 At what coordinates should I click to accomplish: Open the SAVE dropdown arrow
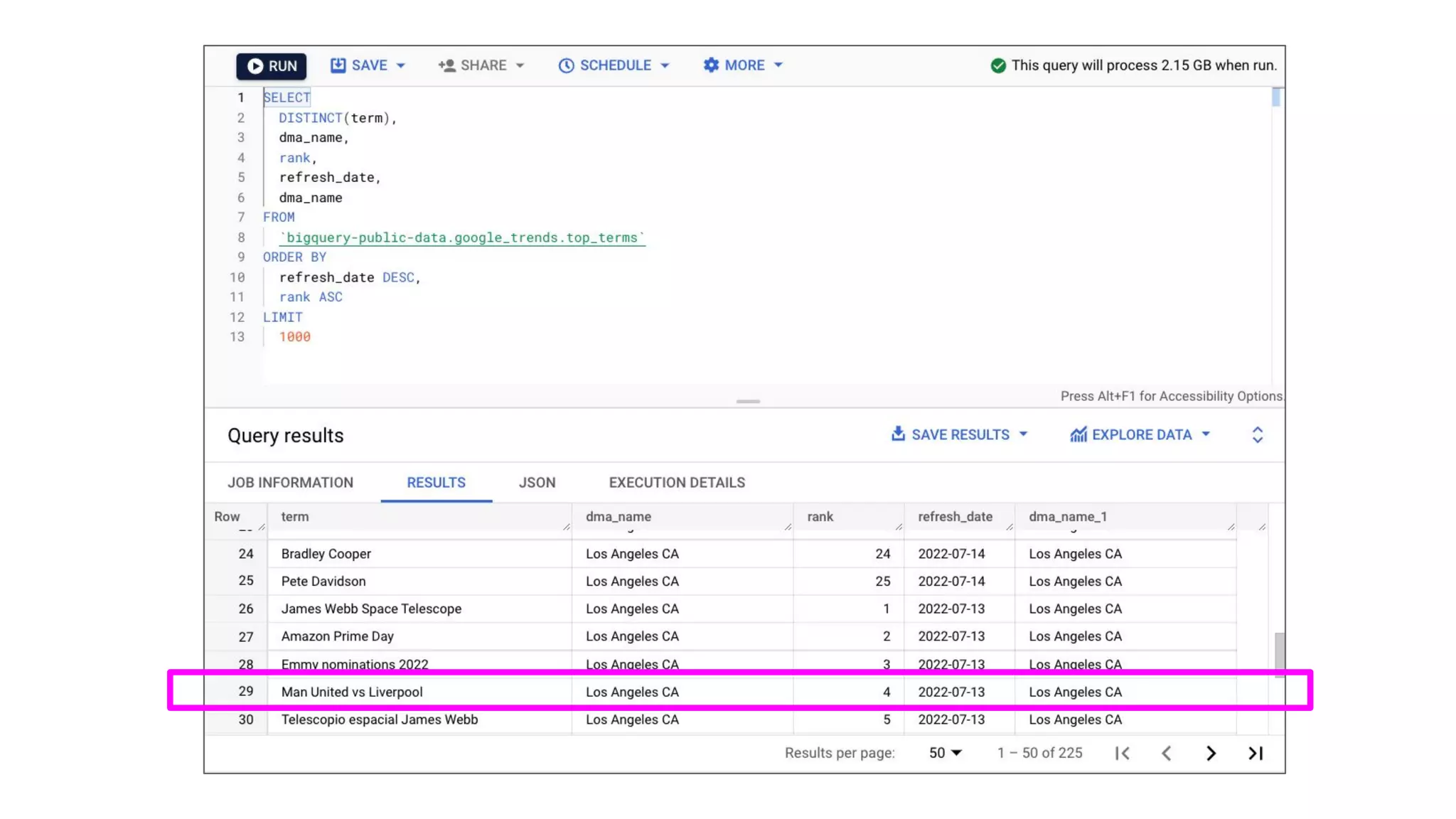401,65
